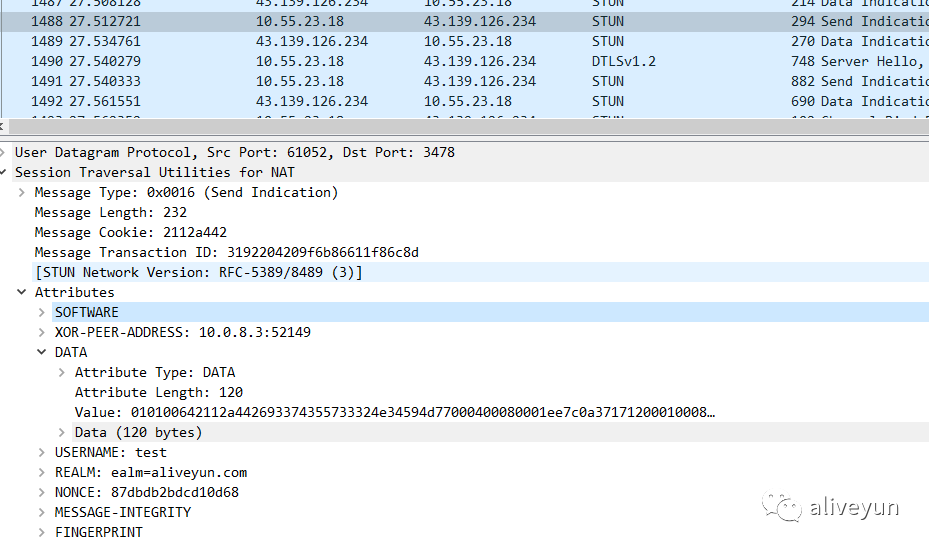Collapse the DATA attribute node

tap(42, 352)
